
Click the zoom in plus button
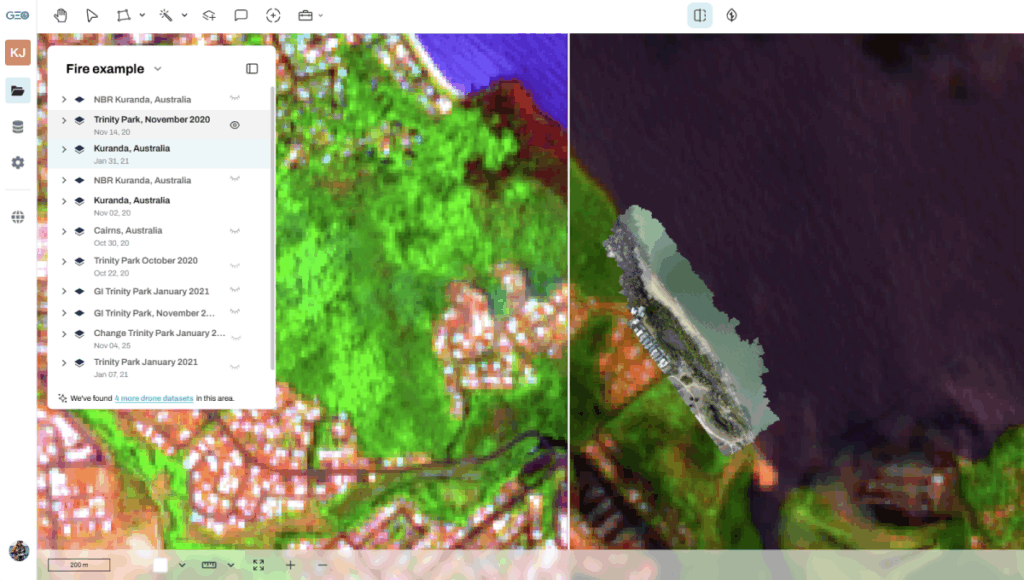coord(290,565)
